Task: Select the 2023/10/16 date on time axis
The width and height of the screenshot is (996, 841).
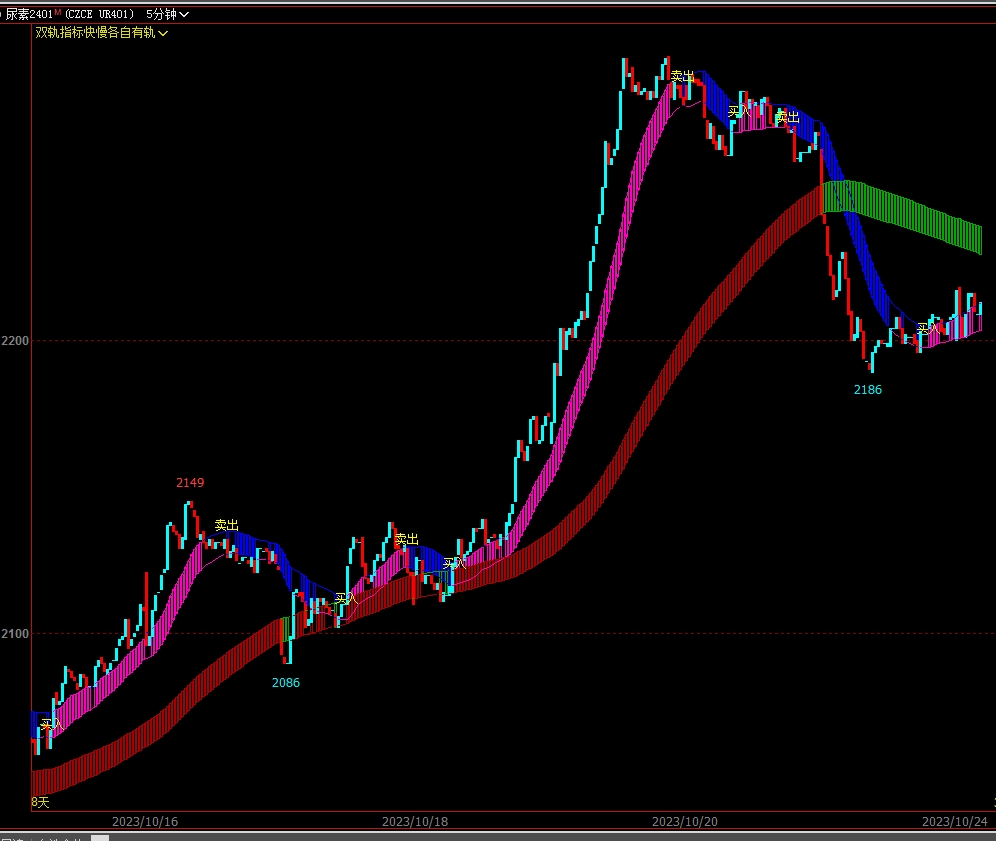Action: click(x=145, y=821)
